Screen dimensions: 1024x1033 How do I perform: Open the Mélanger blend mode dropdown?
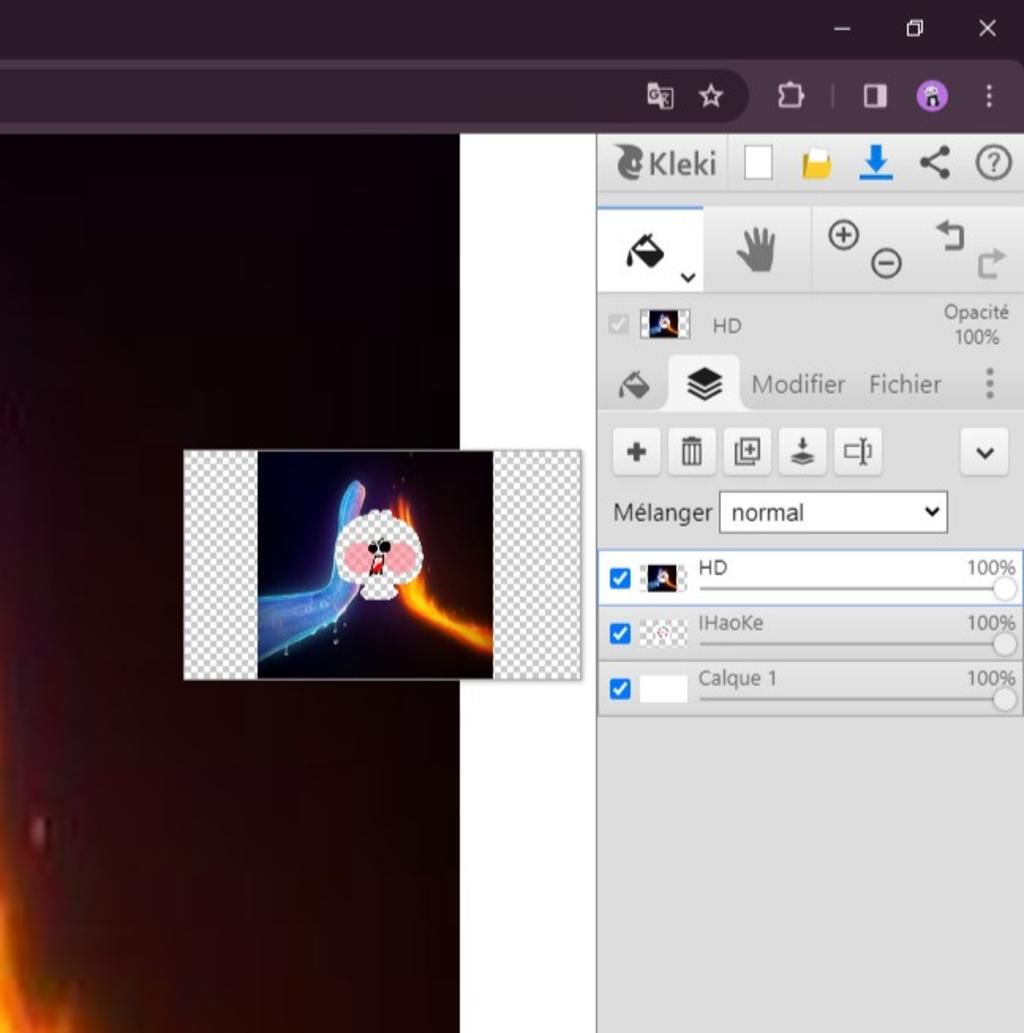pos(833,513)
